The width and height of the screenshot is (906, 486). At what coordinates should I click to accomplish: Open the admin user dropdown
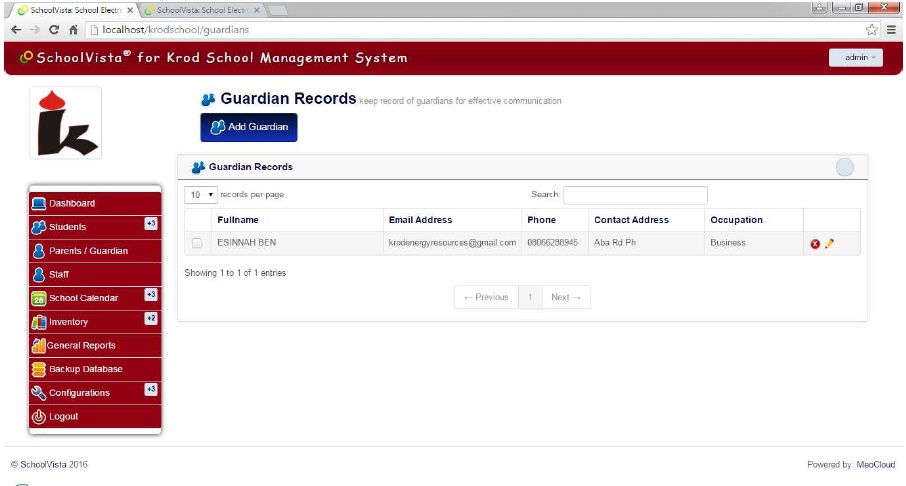point(856,58)
